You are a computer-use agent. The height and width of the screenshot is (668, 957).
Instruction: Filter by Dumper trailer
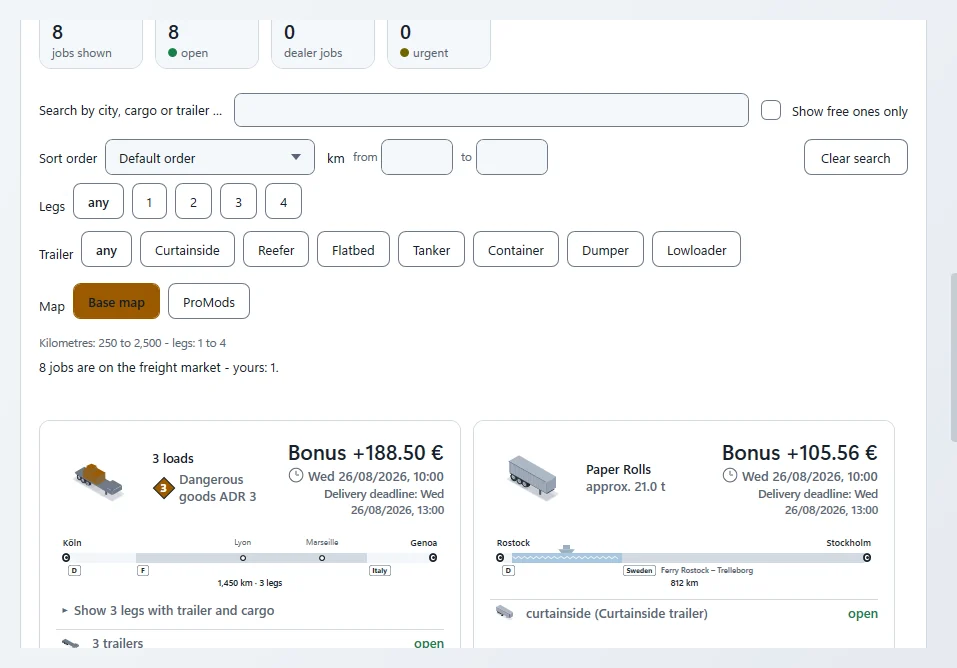pyautogui.click(x=605, y=250)
